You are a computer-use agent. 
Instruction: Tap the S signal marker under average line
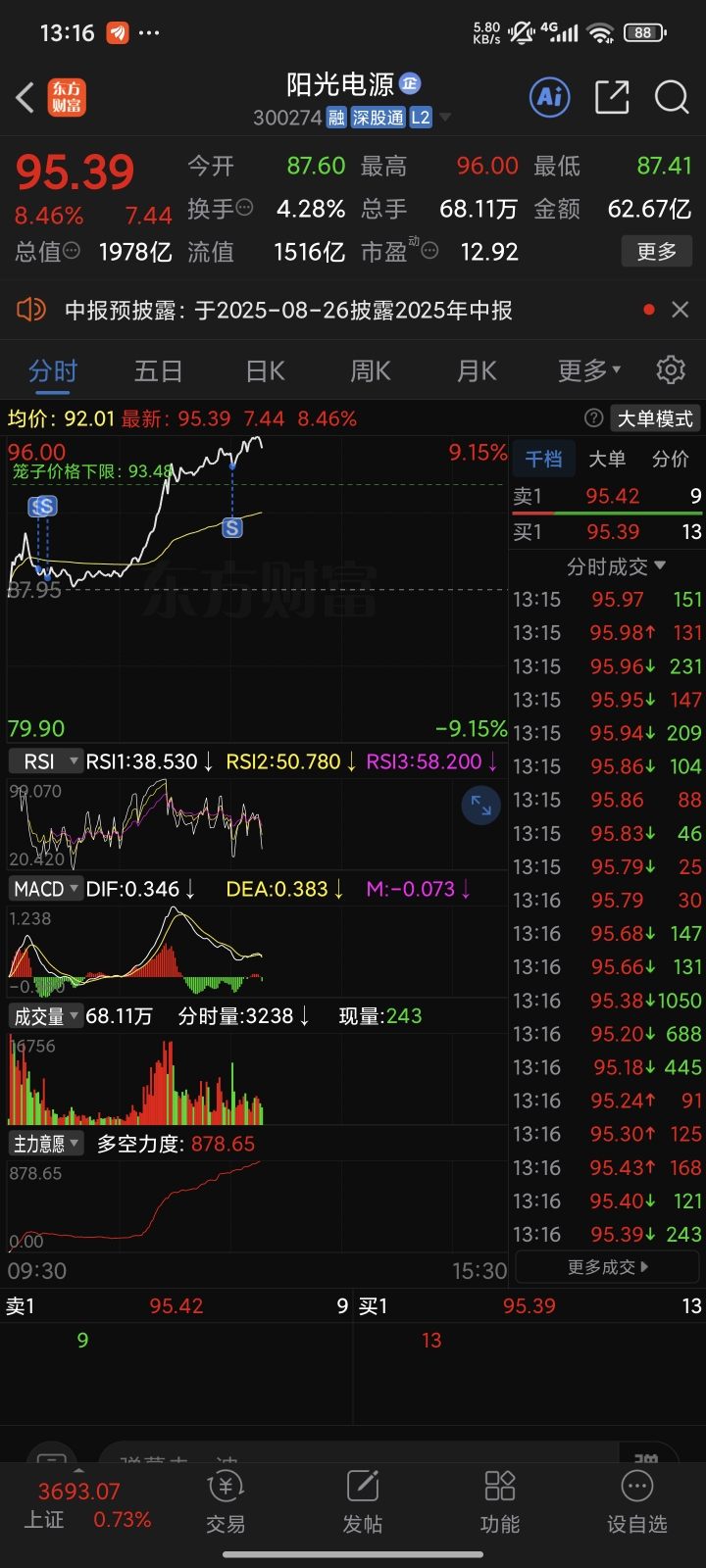(x=232, y=528)
